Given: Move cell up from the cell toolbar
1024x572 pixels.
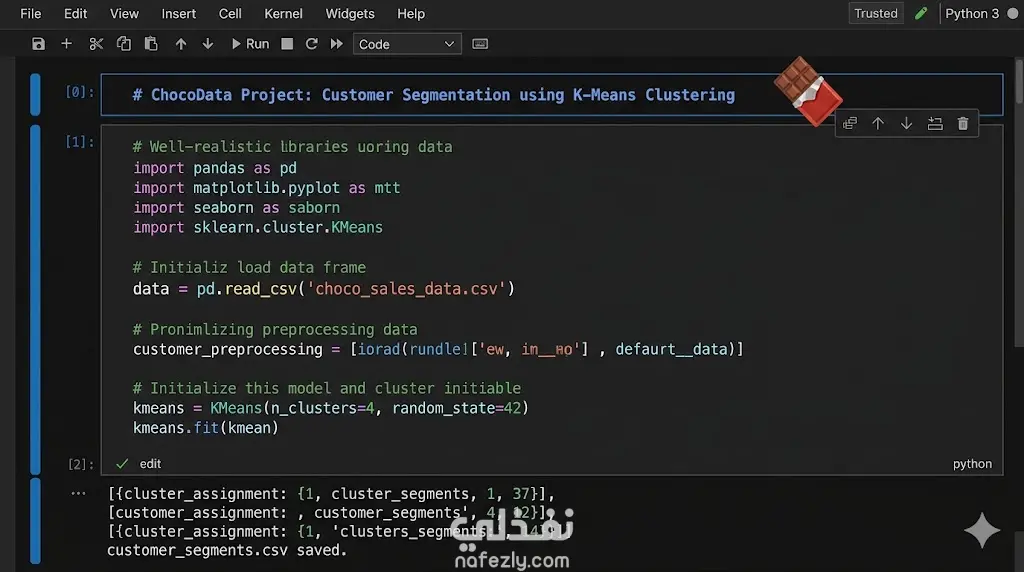Looking at the screenshot, I should pos(878,123).
